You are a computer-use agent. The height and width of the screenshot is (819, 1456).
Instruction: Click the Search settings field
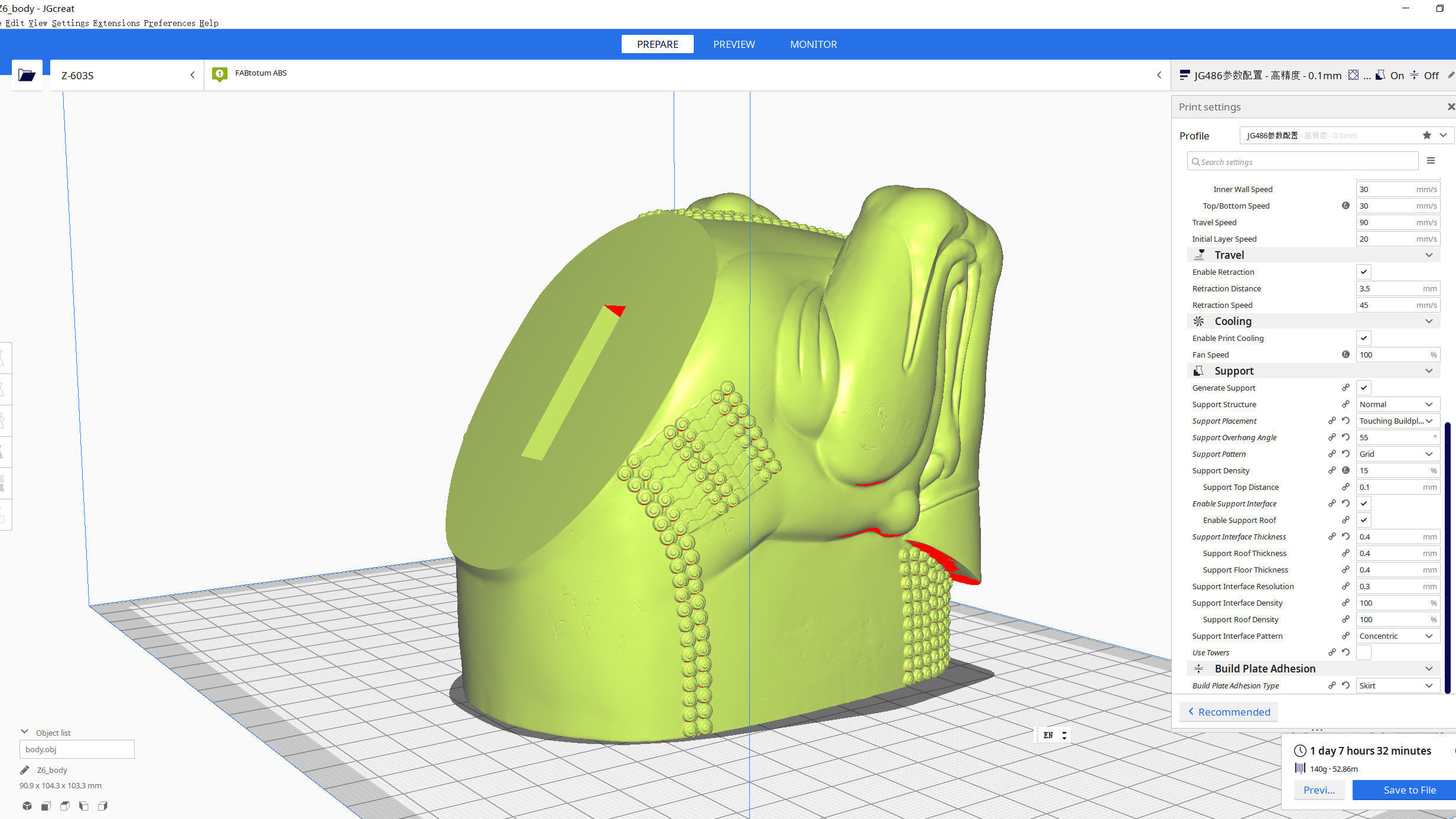(x=1302, y=161)
